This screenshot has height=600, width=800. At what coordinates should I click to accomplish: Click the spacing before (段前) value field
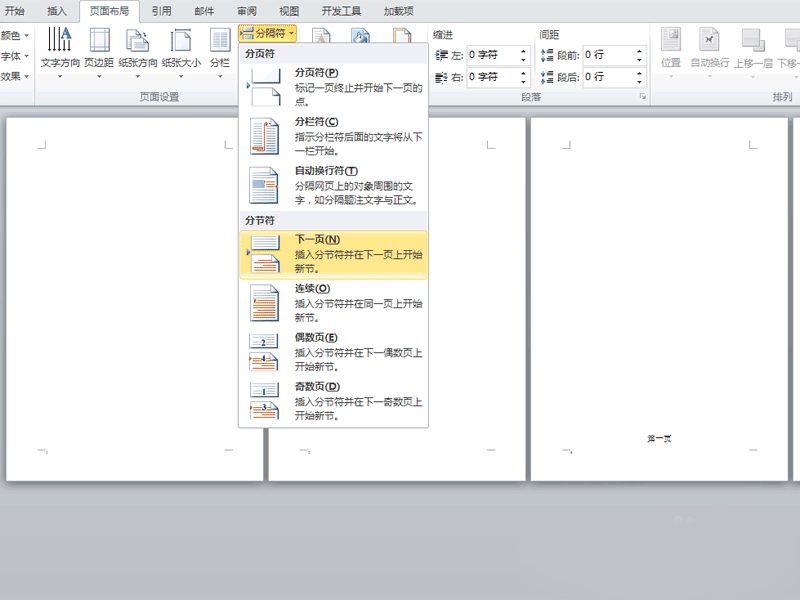pos(608,55)
